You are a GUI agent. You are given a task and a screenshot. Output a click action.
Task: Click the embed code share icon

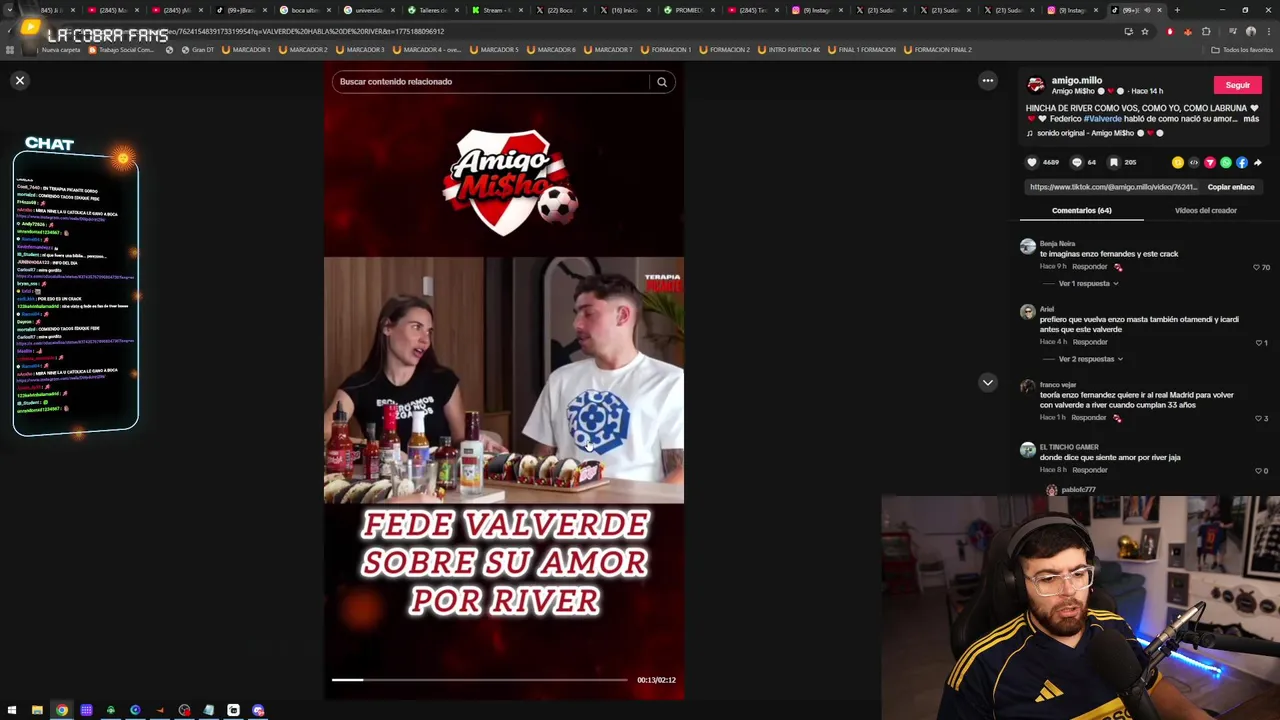click(1193, 162)
